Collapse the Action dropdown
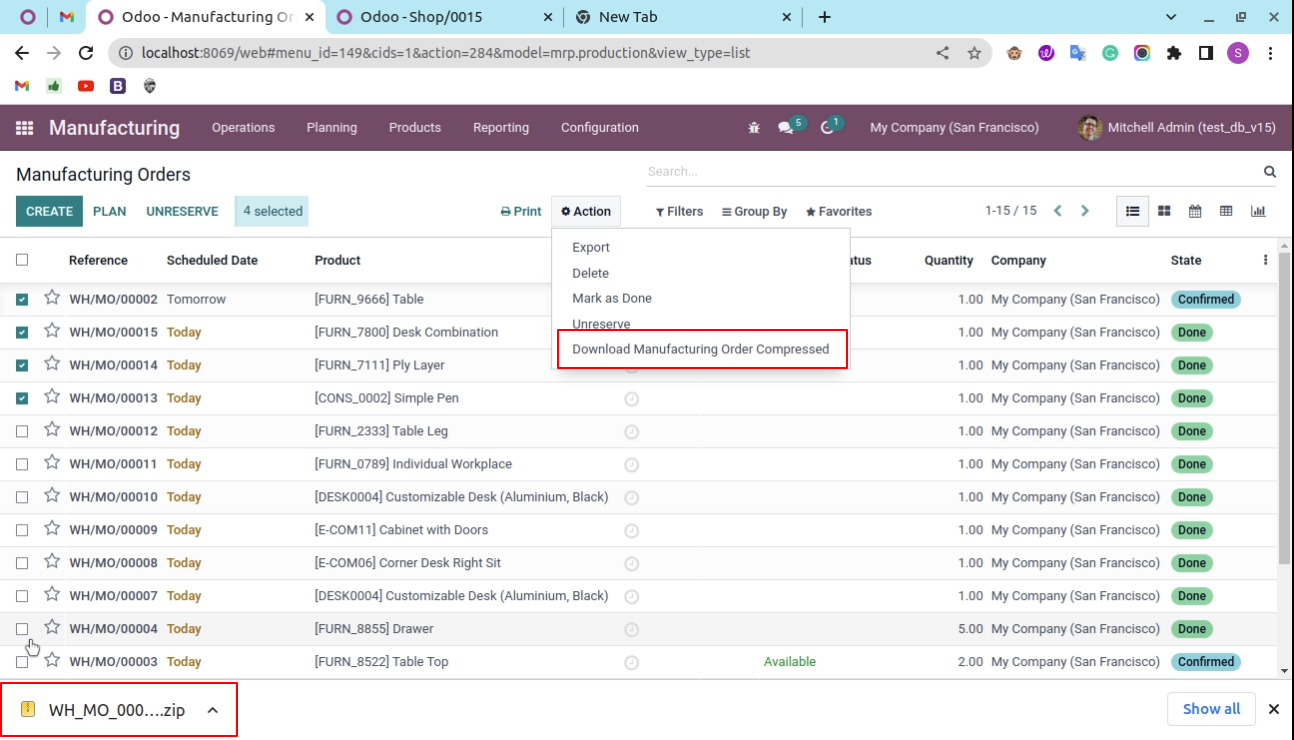Screen dimensions: 1294x740 [586, 211]
